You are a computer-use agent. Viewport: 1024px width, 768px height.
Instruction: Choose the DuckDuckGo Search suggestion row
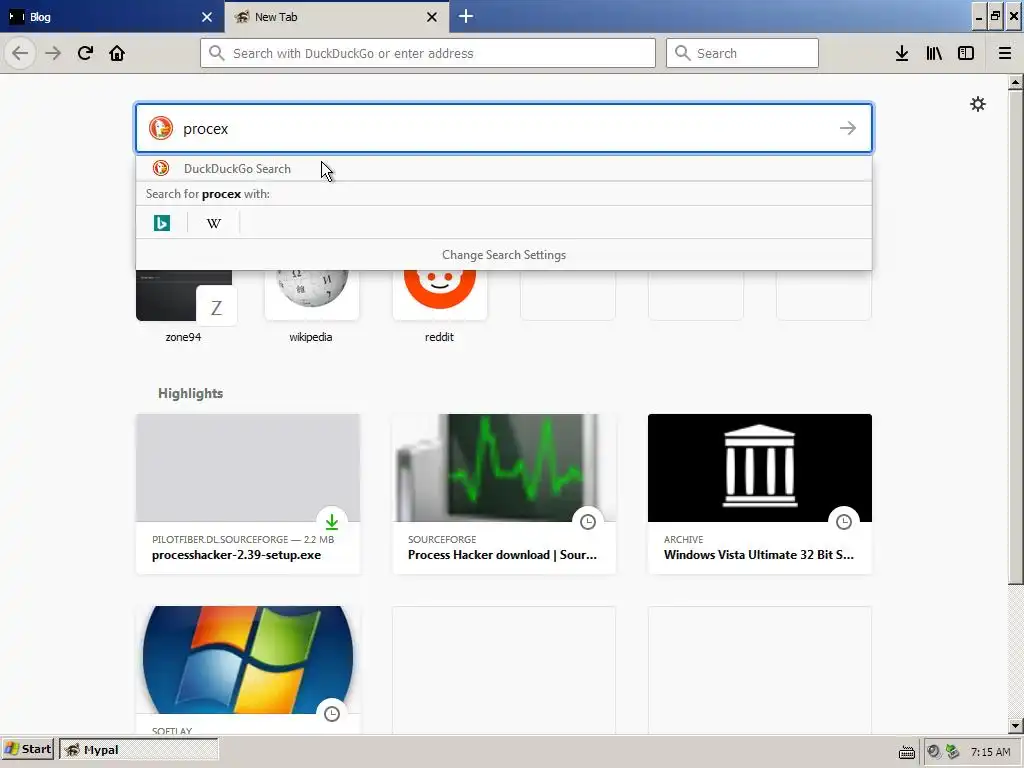point(504,168)
